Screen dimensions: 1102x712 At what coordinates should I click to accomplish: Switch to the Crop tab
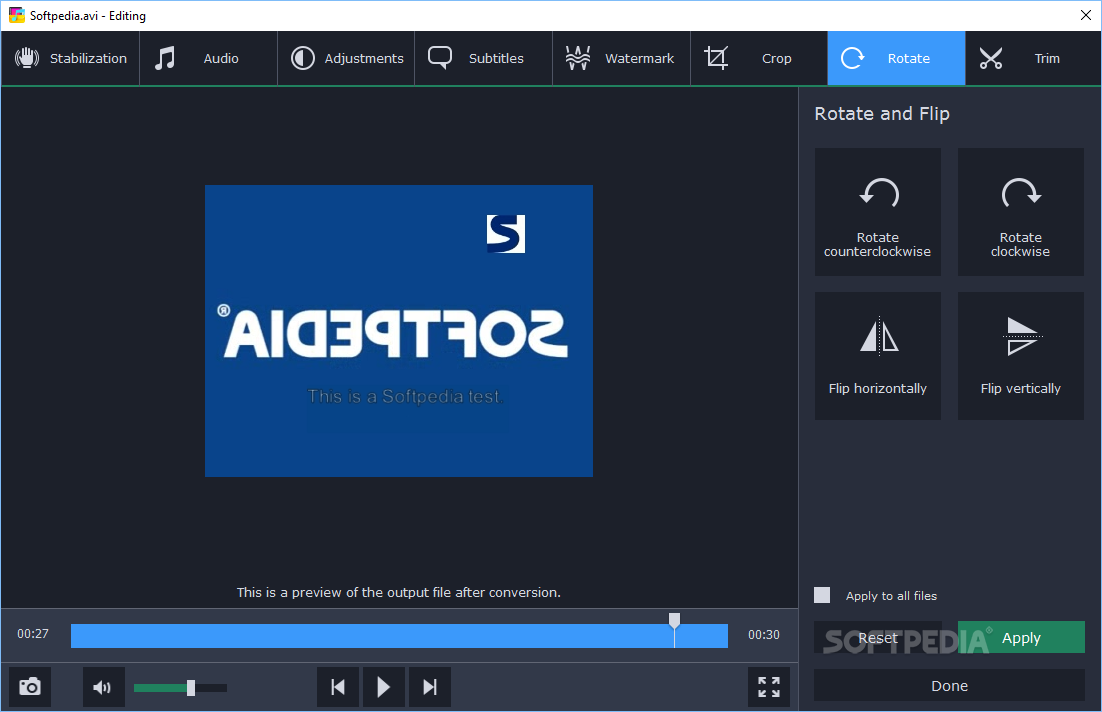(x=759, y=58)
